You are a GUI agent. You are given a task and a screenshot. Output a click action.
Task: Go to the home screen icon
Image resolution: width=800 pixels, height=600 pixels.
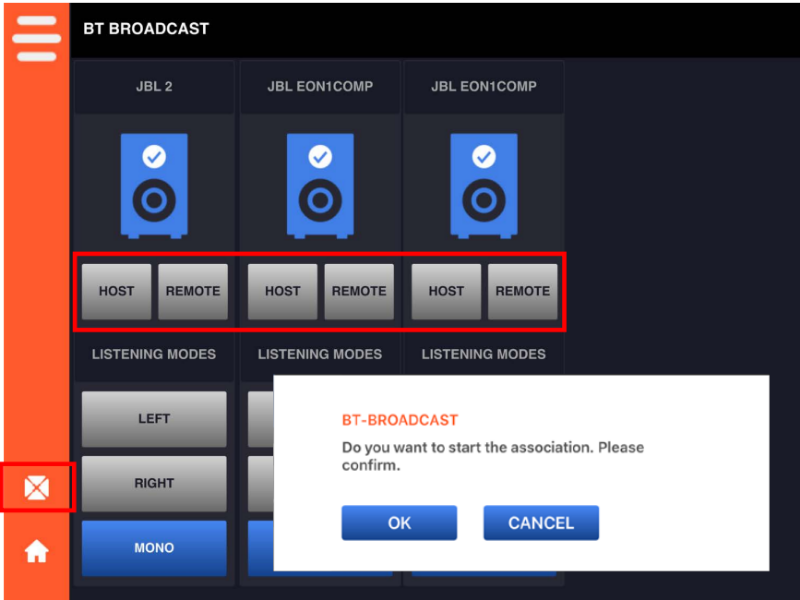(37, 551)
